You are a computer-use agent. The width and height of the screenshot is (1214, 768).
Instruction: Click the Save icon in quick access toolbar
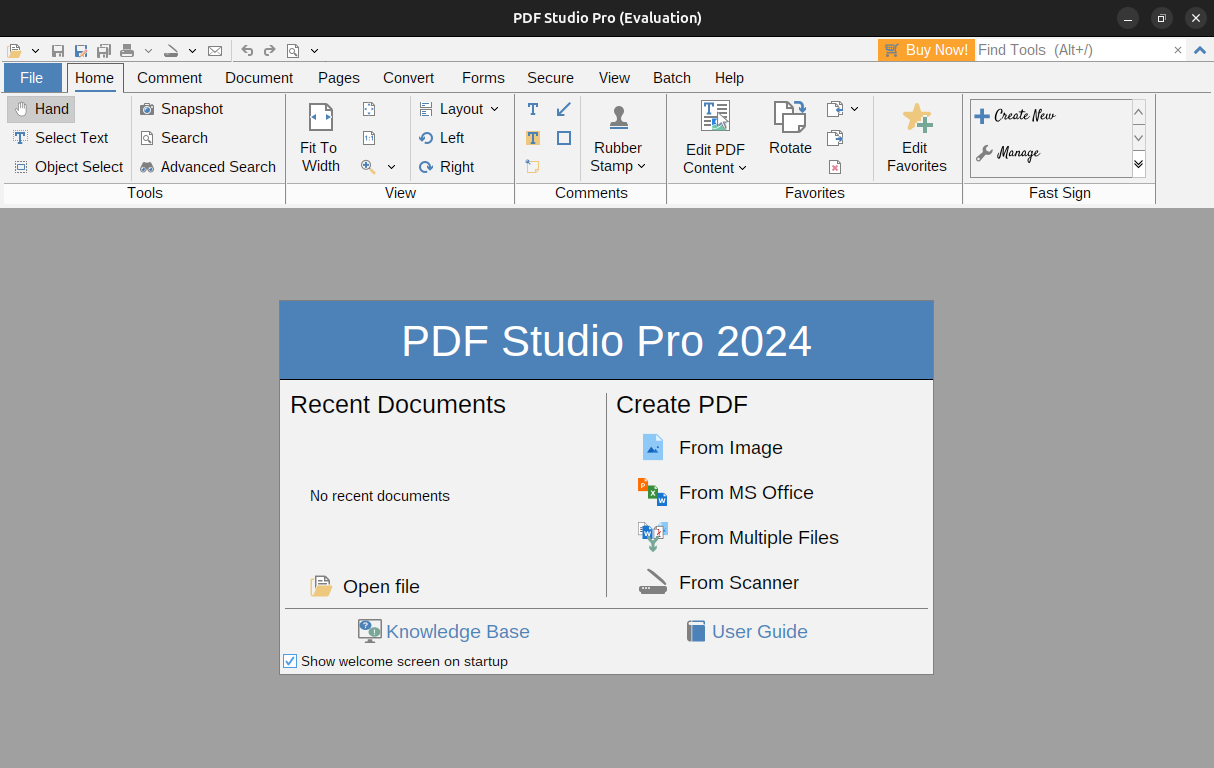(x=58, y=50)
